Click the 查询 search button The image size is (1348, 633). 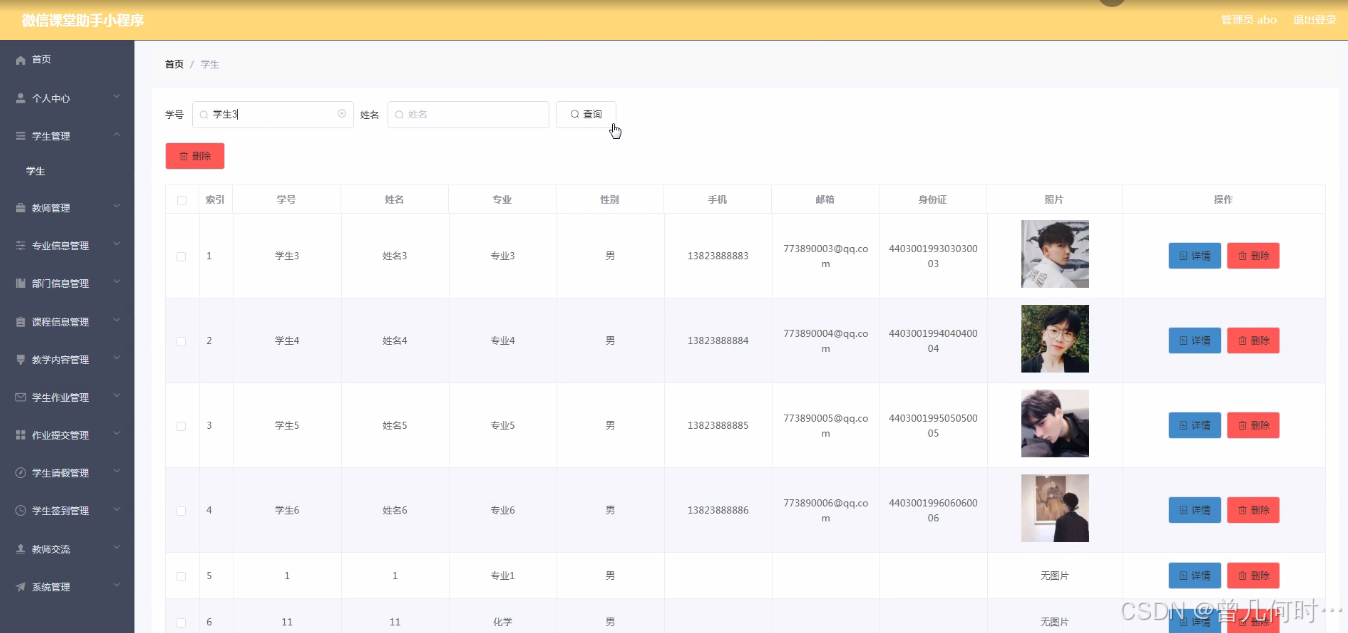586,114
